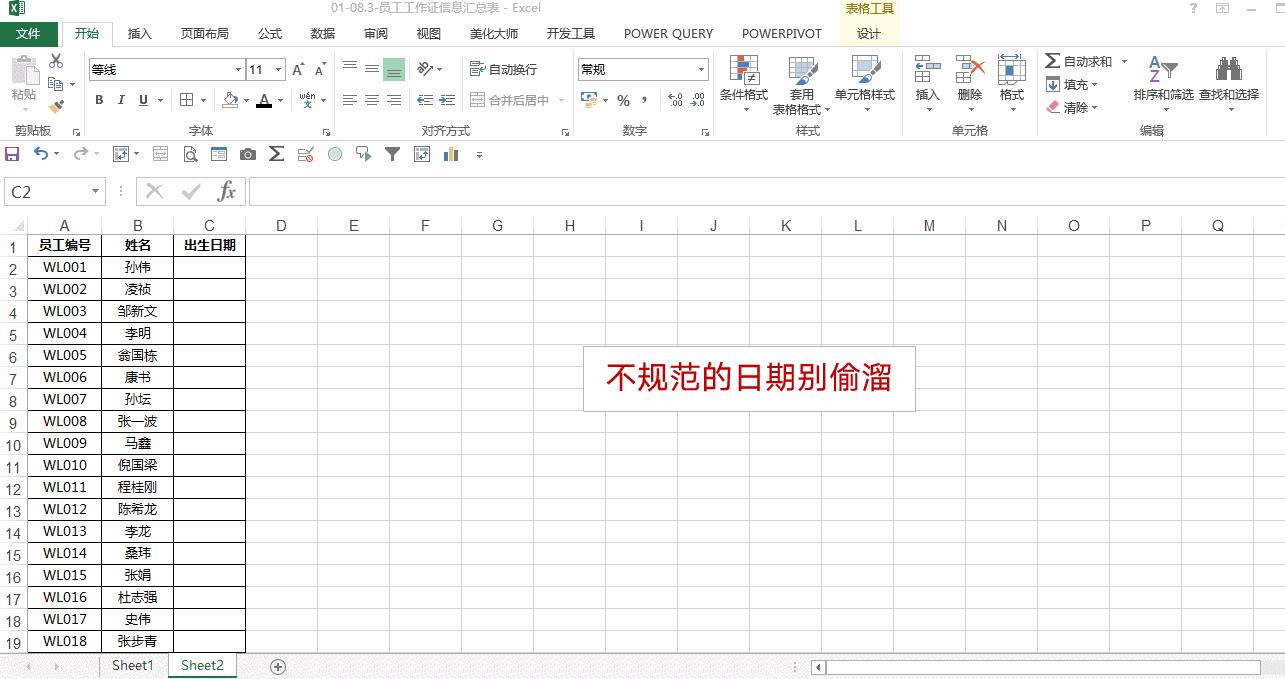Click the funnel filter icon in quick access toolbar
The width and height of the screenshot is (1285, 679).
[x=393, y=154]
